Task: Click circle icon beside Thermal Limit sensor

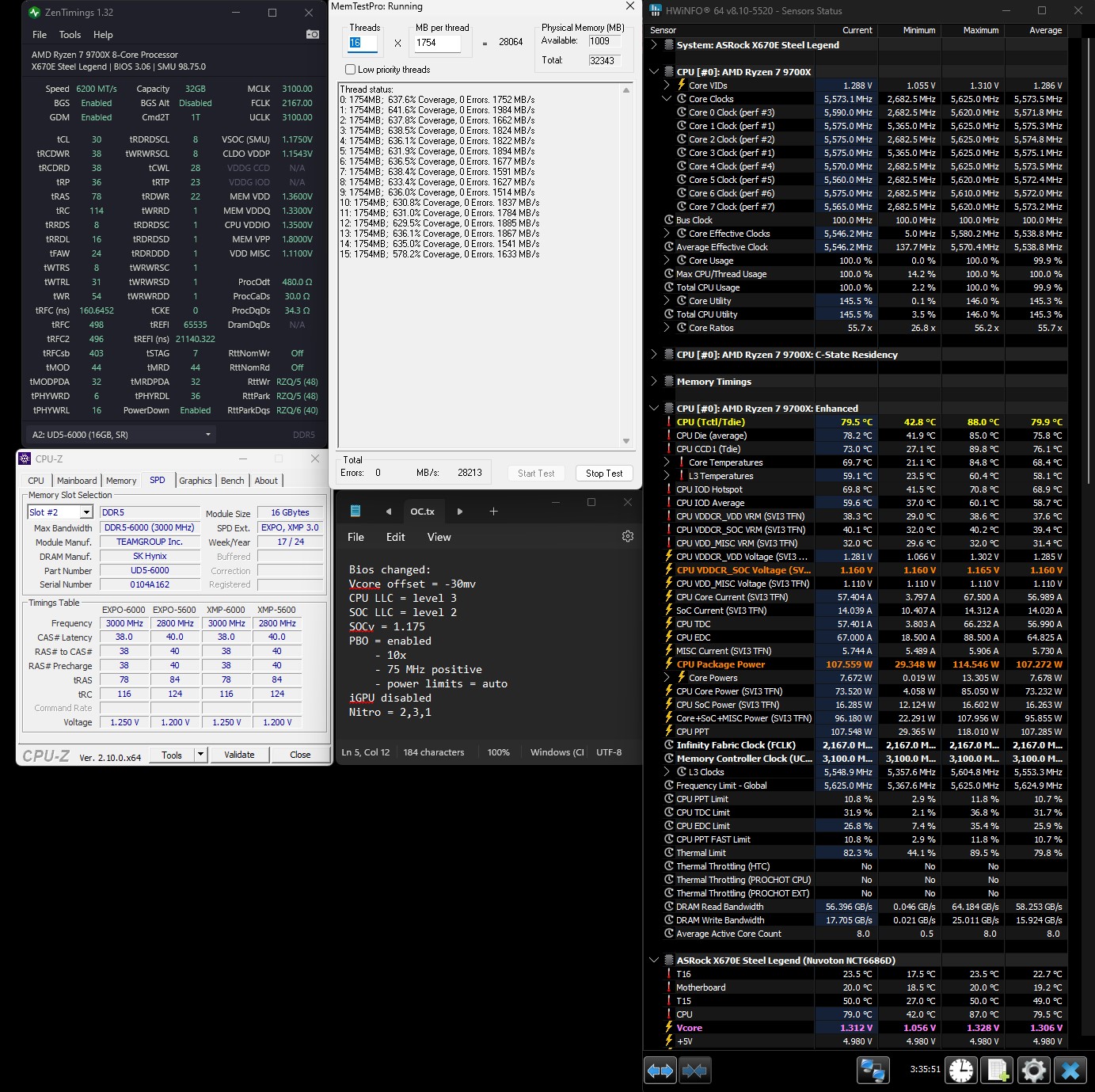Action: 669,853
